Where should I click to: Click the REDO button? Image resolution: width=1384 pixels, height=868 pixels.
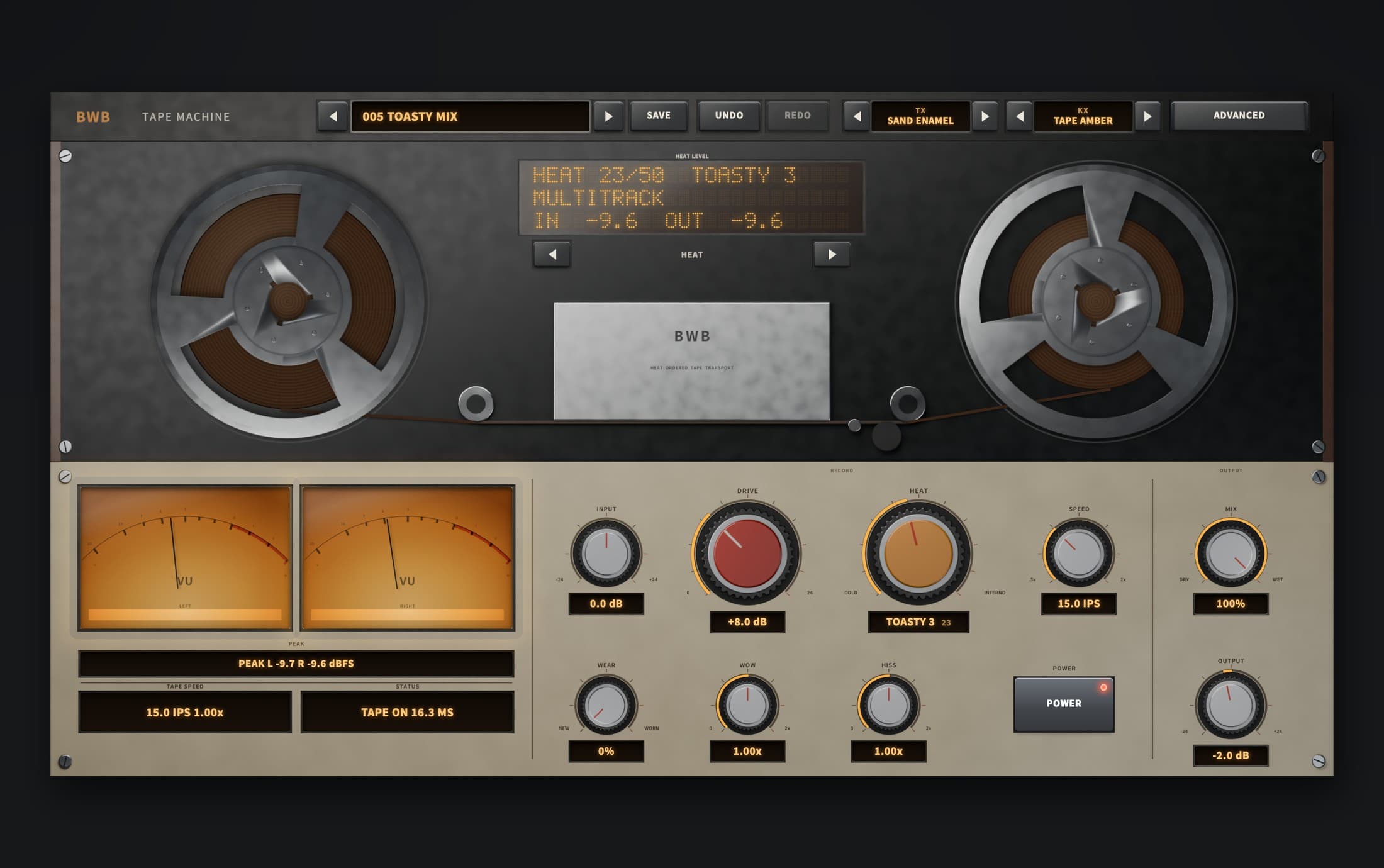point(797,116)
